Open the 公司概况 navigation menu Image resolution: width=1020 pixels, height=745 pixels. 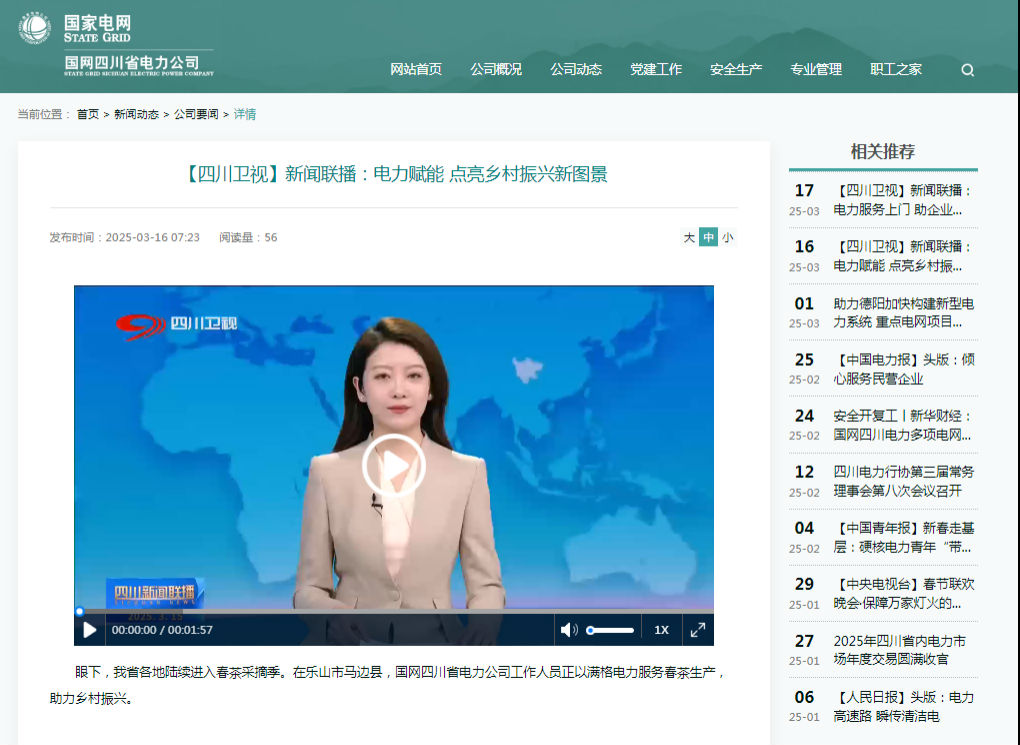[496, 69]
